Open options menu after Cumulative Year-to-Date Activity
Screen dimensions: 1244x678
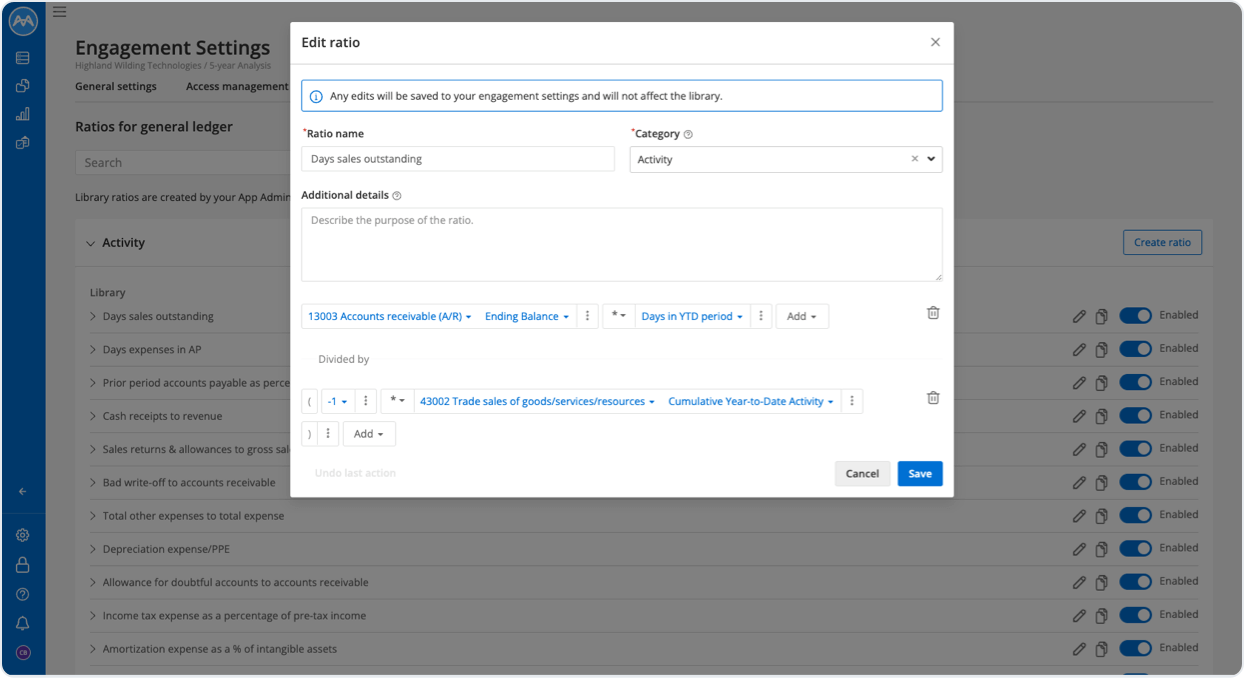852,401
